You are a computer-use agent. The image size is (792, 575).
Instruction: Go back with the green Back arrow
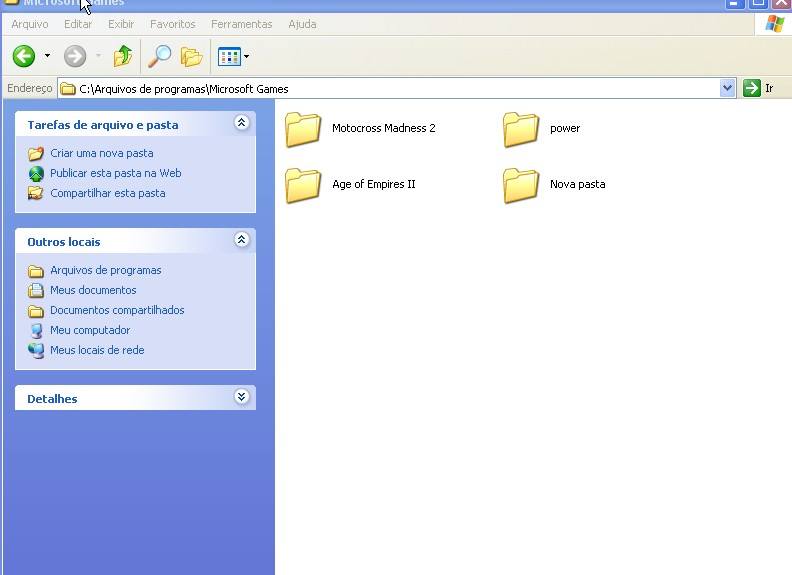click(24, 56)
